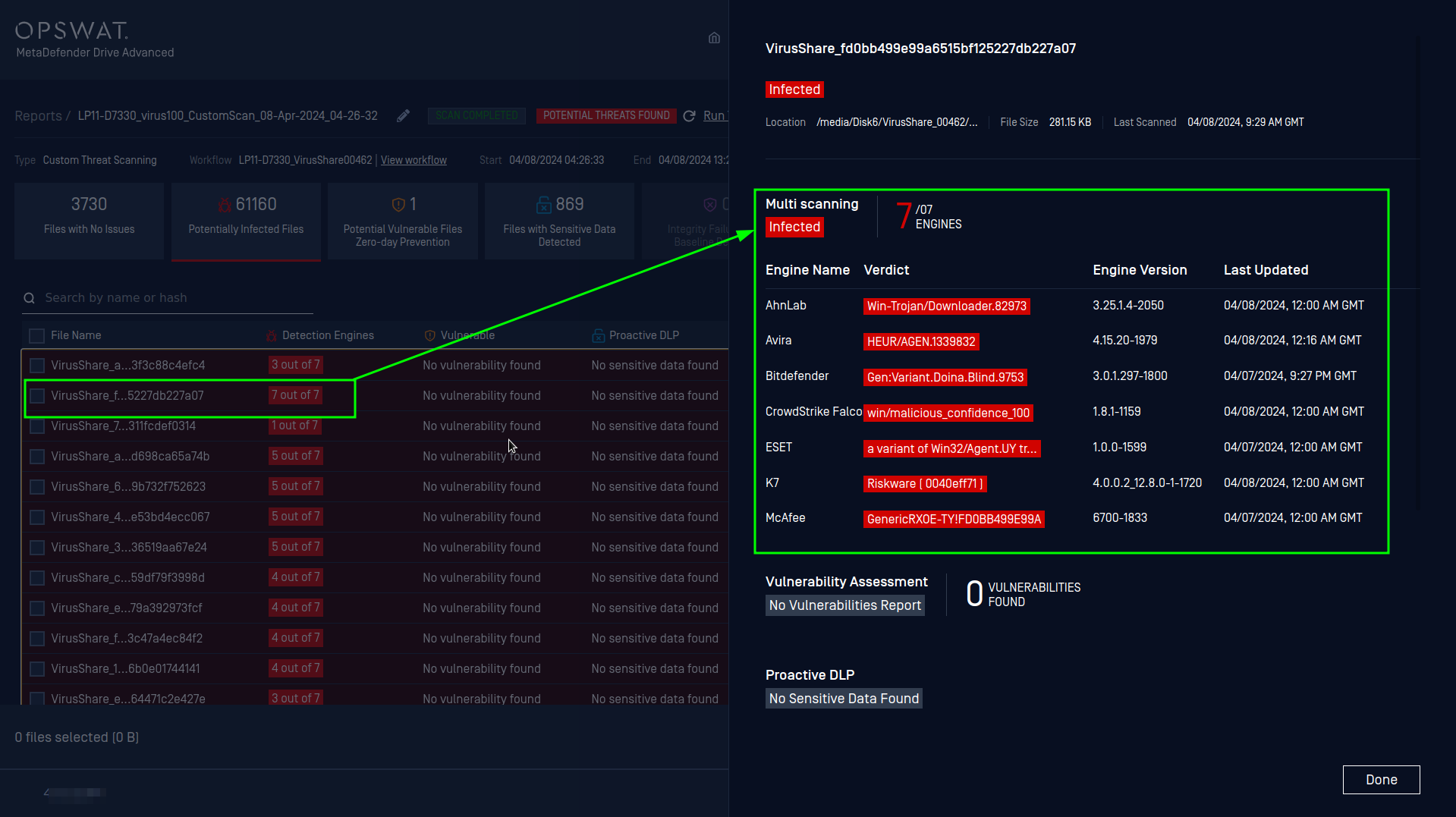Click the Bitdefender verdict Gen:Variant.Doina.Blind.9753

click(945, 377)
